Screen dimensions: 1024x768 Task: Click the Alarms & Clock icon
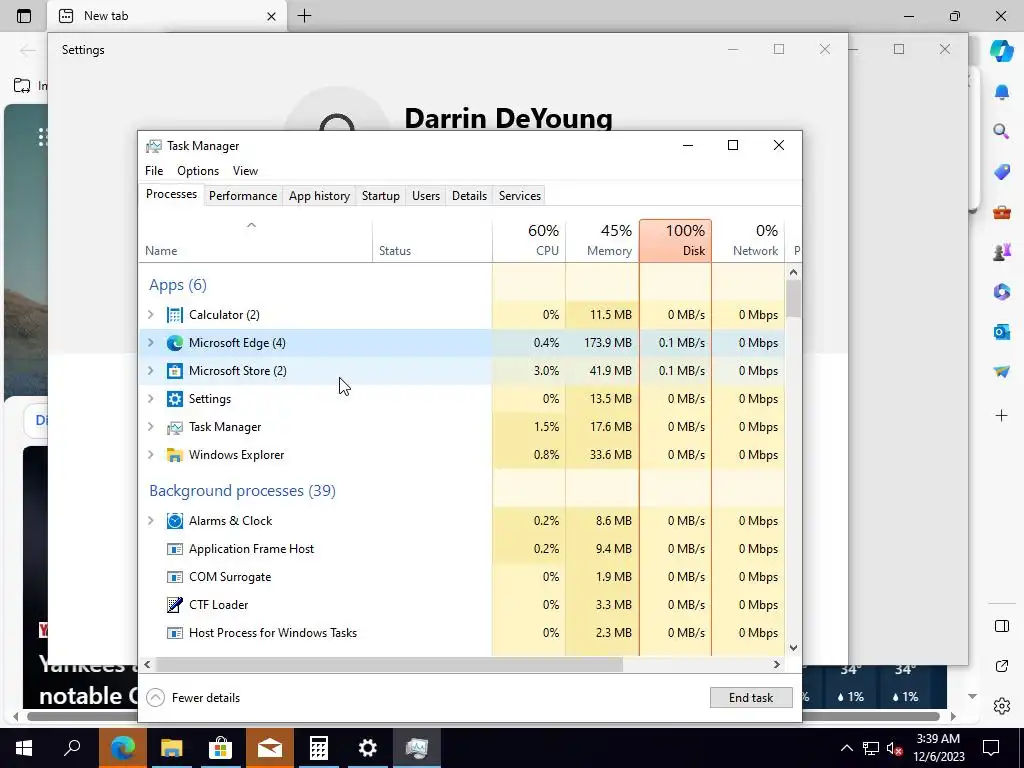click(174, 521)
